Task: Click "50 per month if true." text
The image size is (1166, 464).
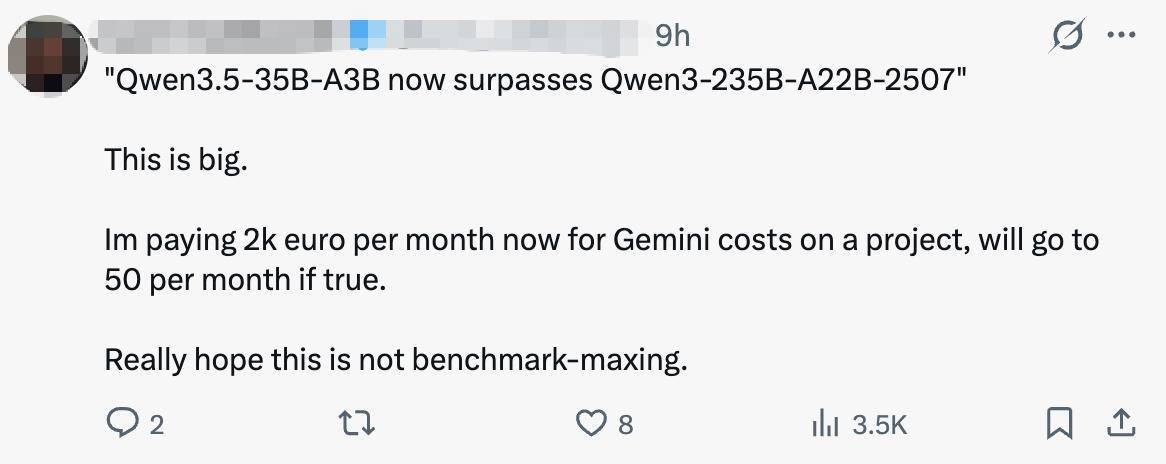Action: [244, 279]
